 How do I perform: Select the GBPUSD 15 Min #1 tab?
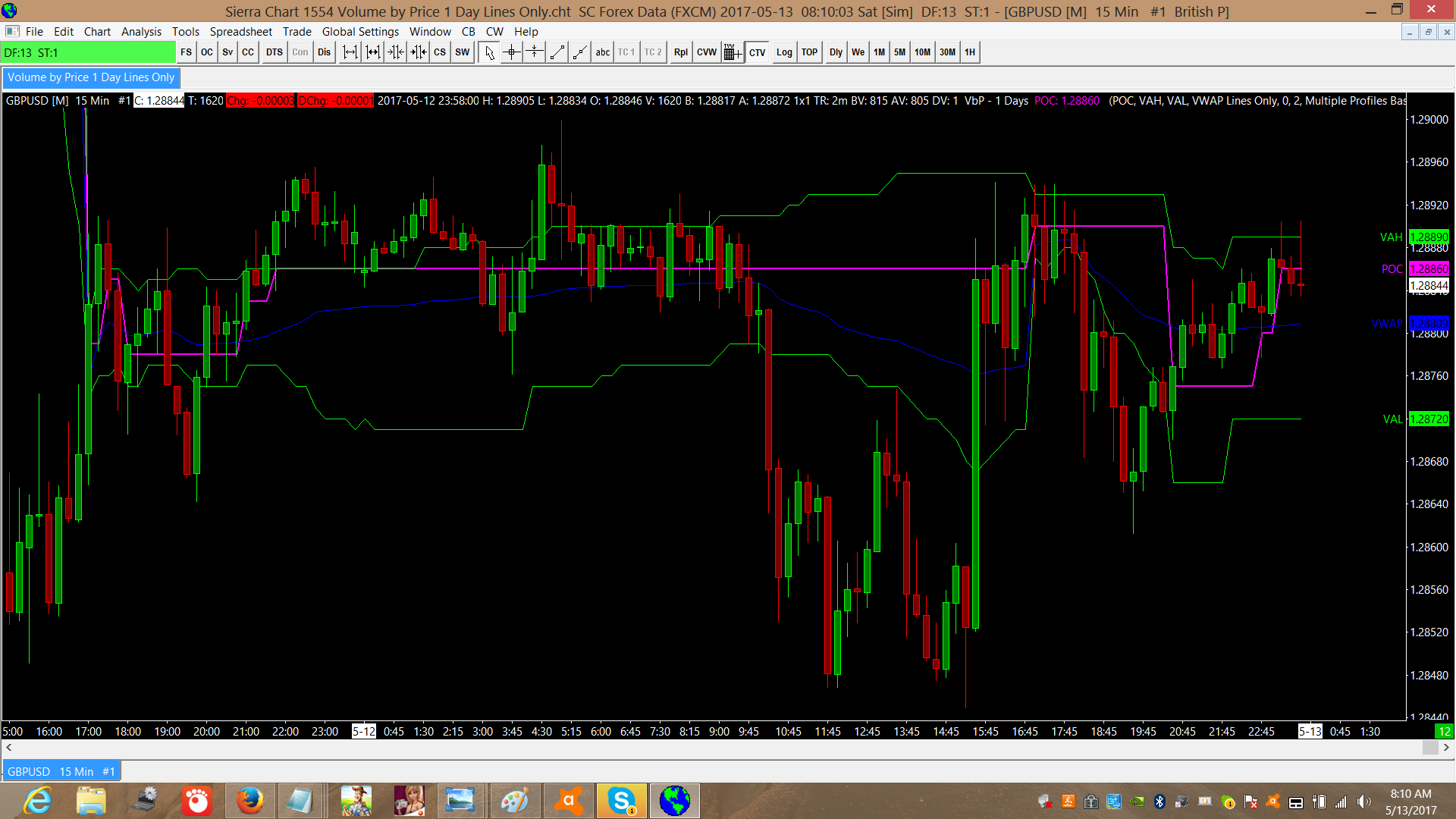[x=61, y=771]
